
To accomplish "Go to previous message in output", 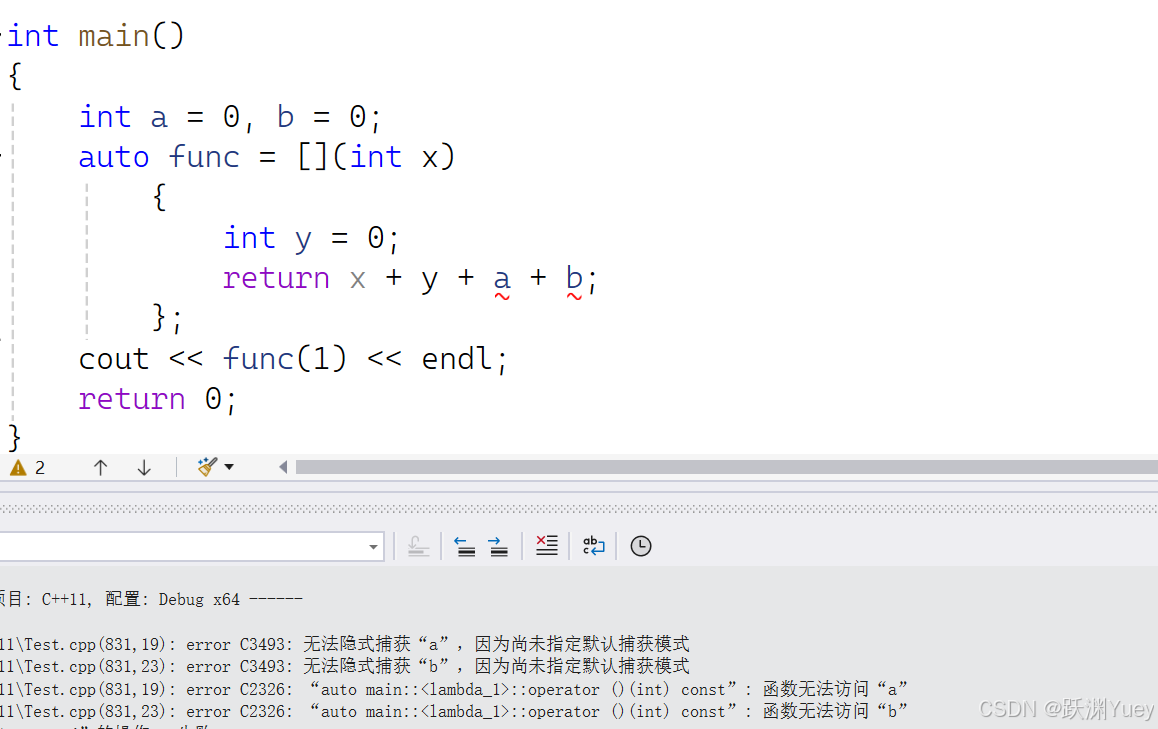I will pyautogui.click(x=465, y=546).
